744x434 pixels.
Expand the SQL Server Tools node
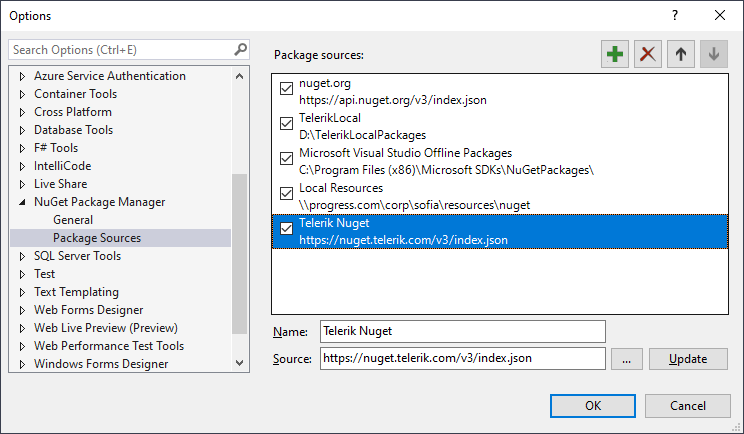coord(22,257)
